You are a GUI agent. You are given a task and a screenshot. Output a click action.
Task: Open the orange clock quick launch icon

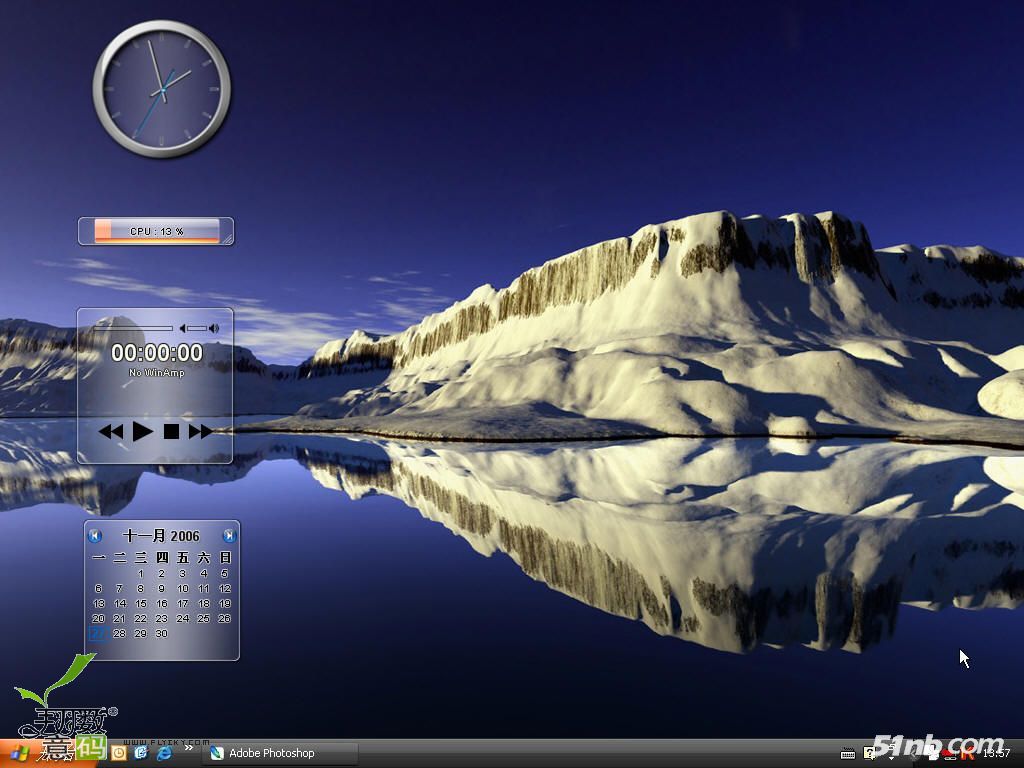click(x=119, y=753)
